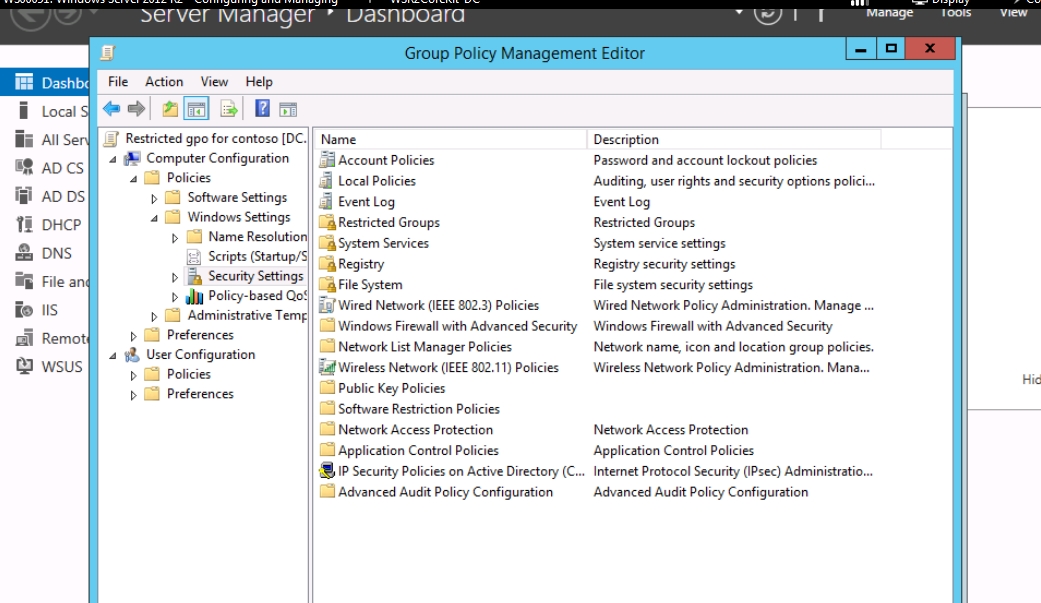
Task: Expand Preferences under User Configuration
Action: point(133,394)
